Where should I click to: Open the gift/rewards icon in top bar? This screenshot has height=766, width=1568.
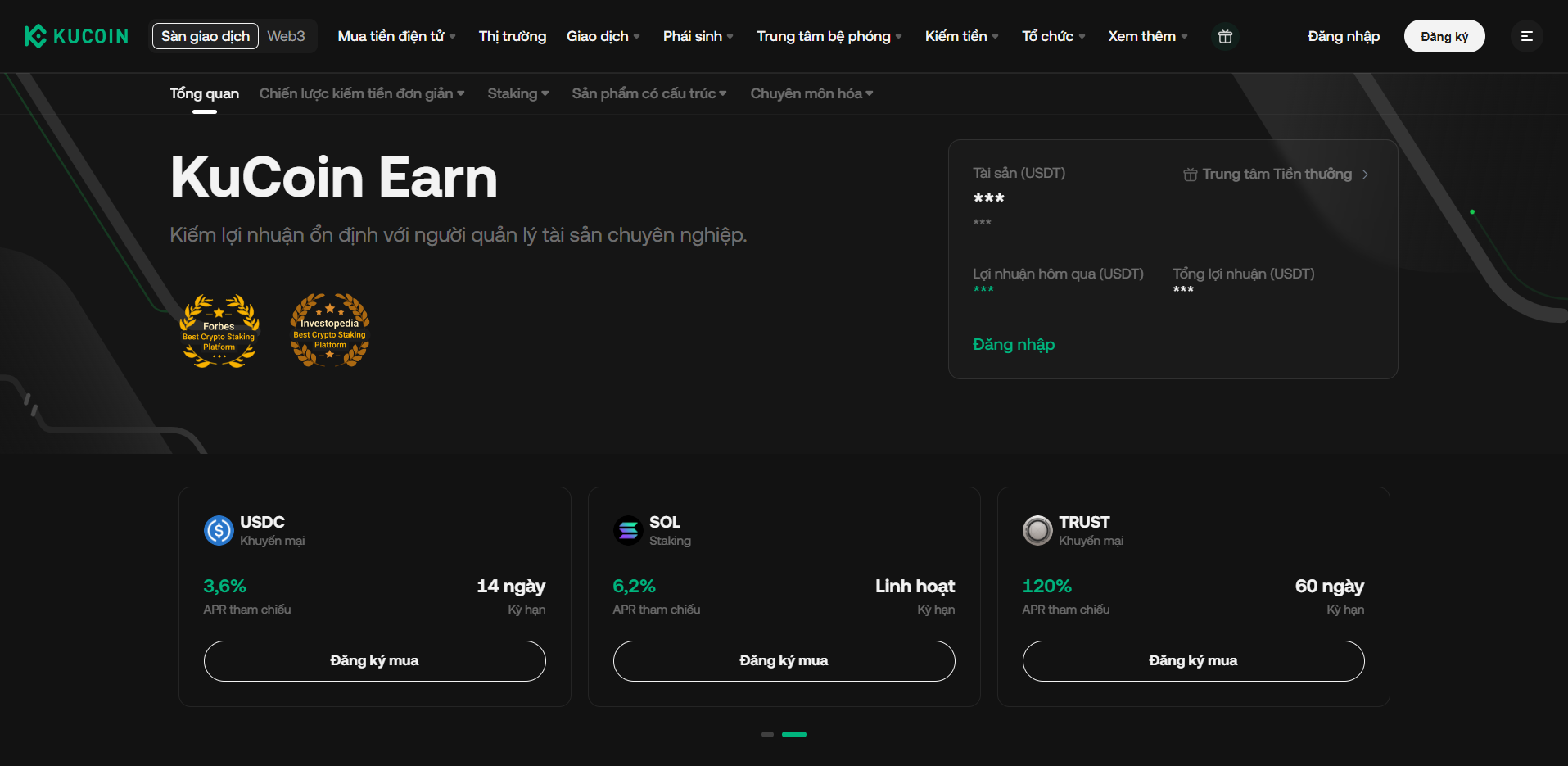[1225, 36]
